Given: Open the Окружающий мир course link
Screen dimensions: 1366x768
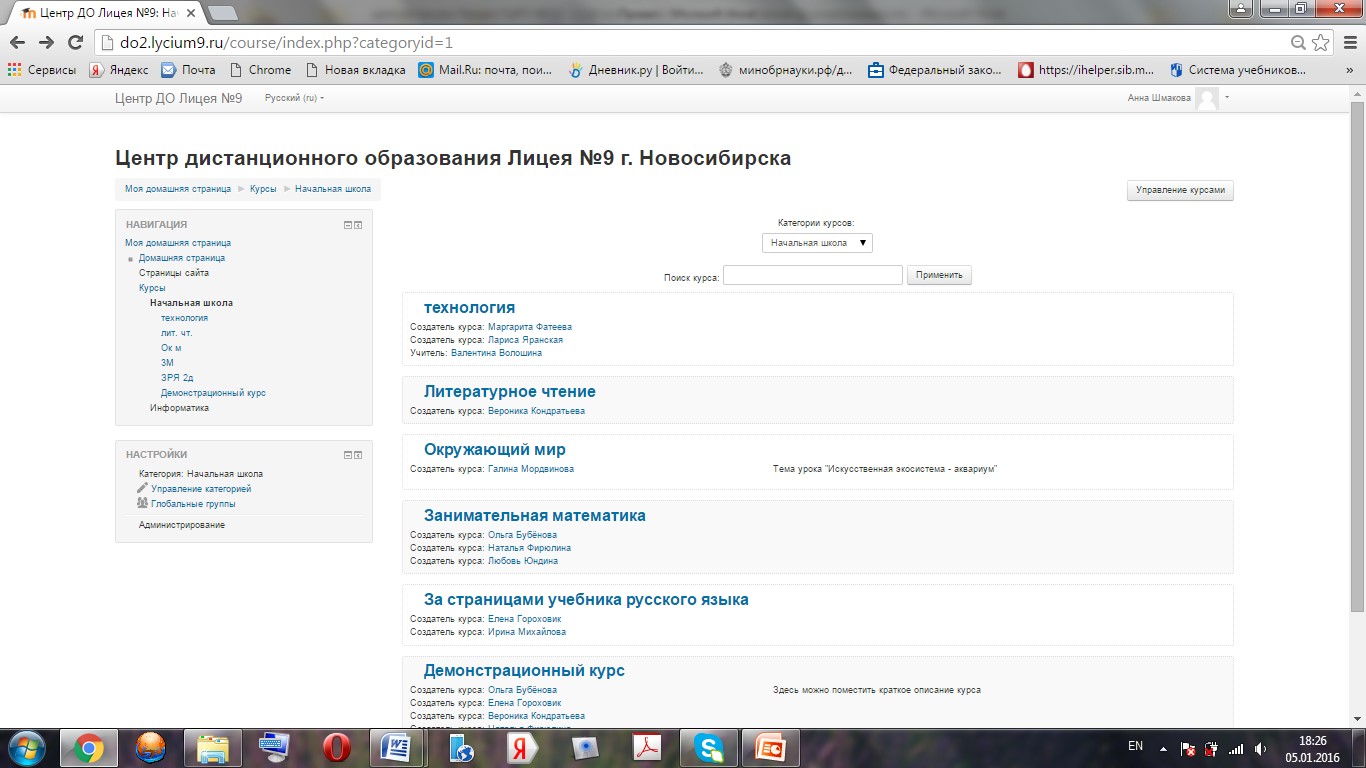Looking at the screenshot, I should (x=494, y=450).
